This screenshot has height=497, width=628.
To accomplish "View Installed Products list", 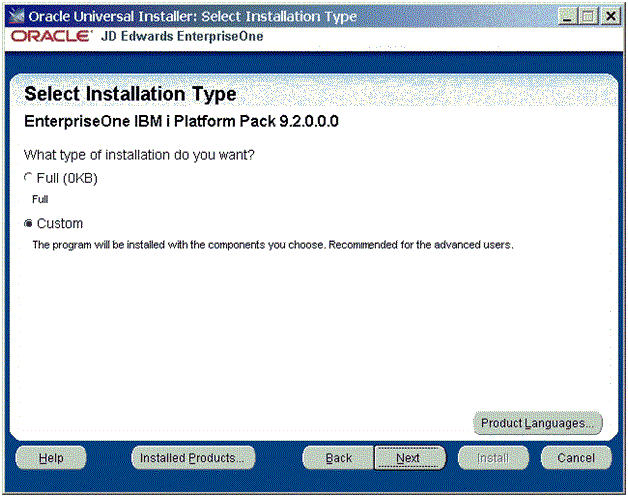I will [193, 458].
